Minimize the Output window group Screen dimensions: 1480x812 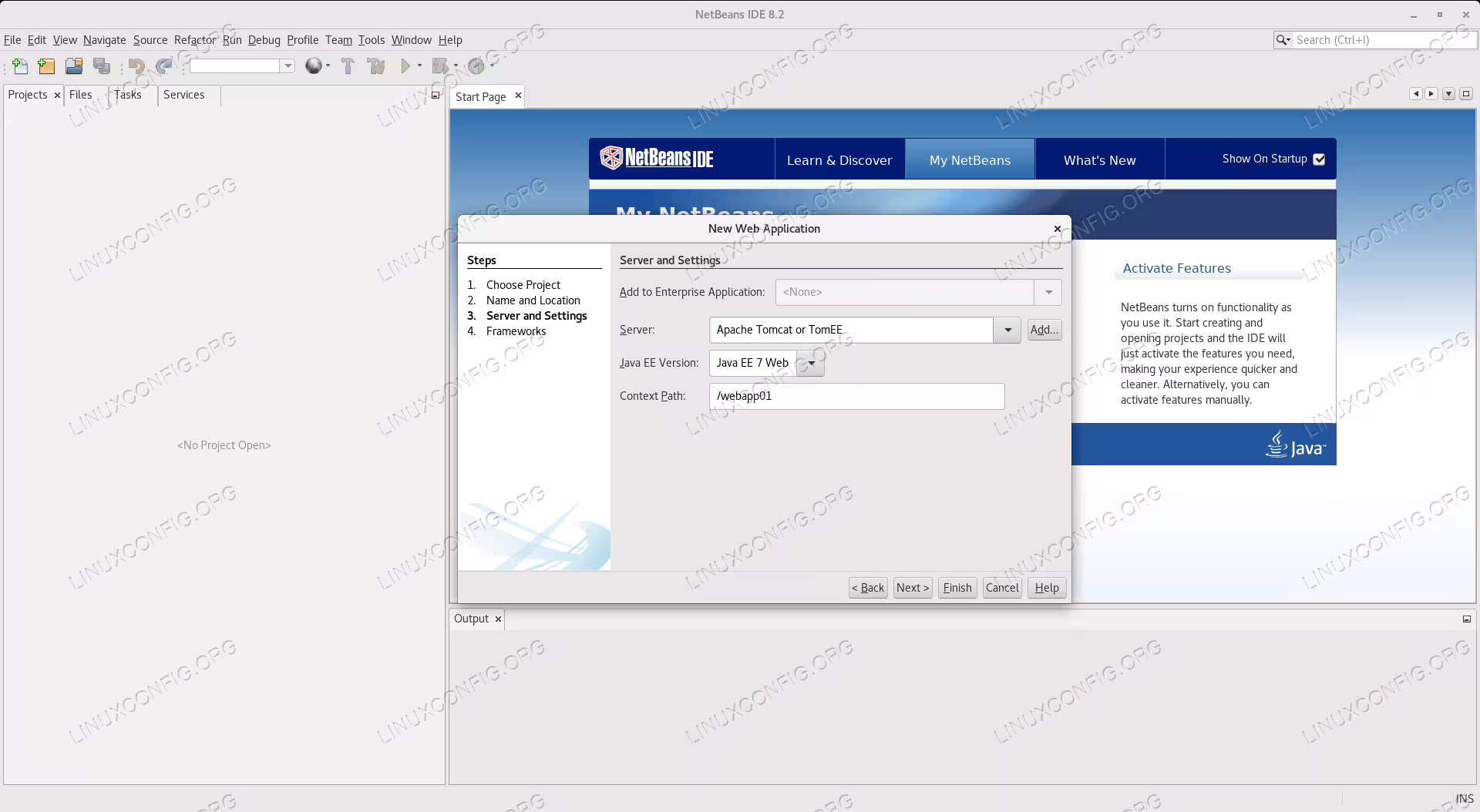point(1467,619)
